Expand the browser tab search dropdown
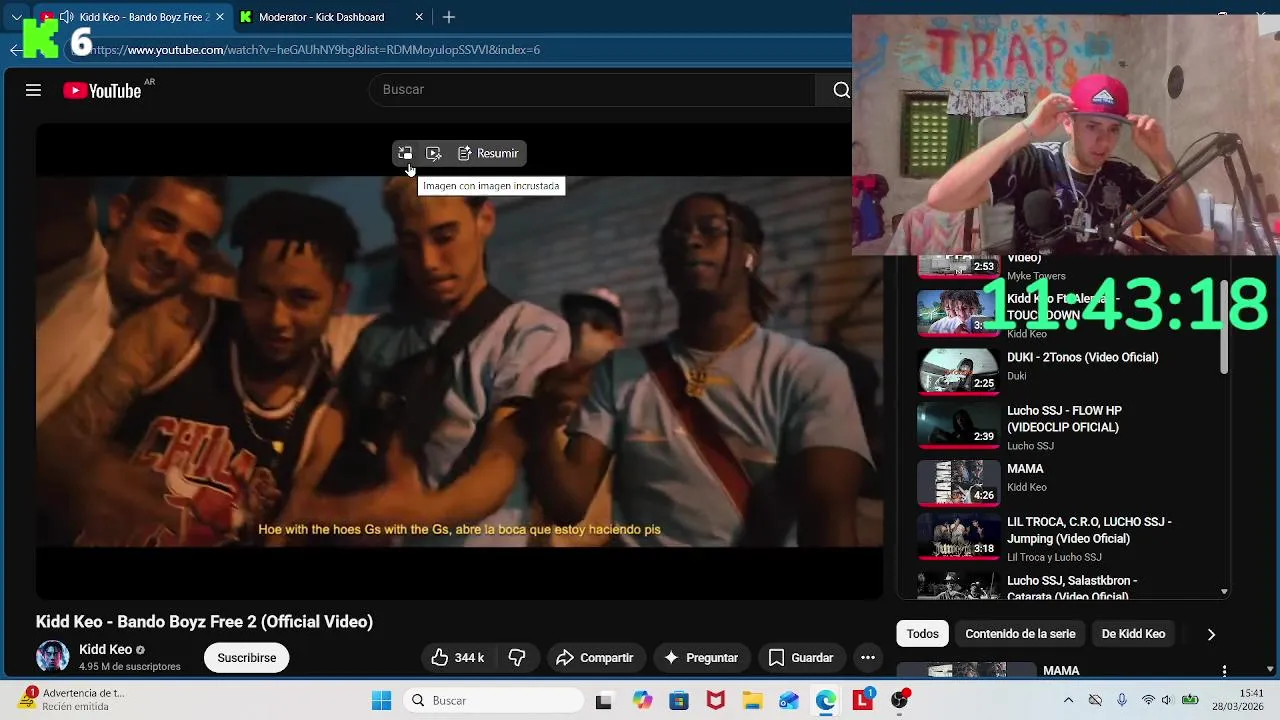 (17, 17)
